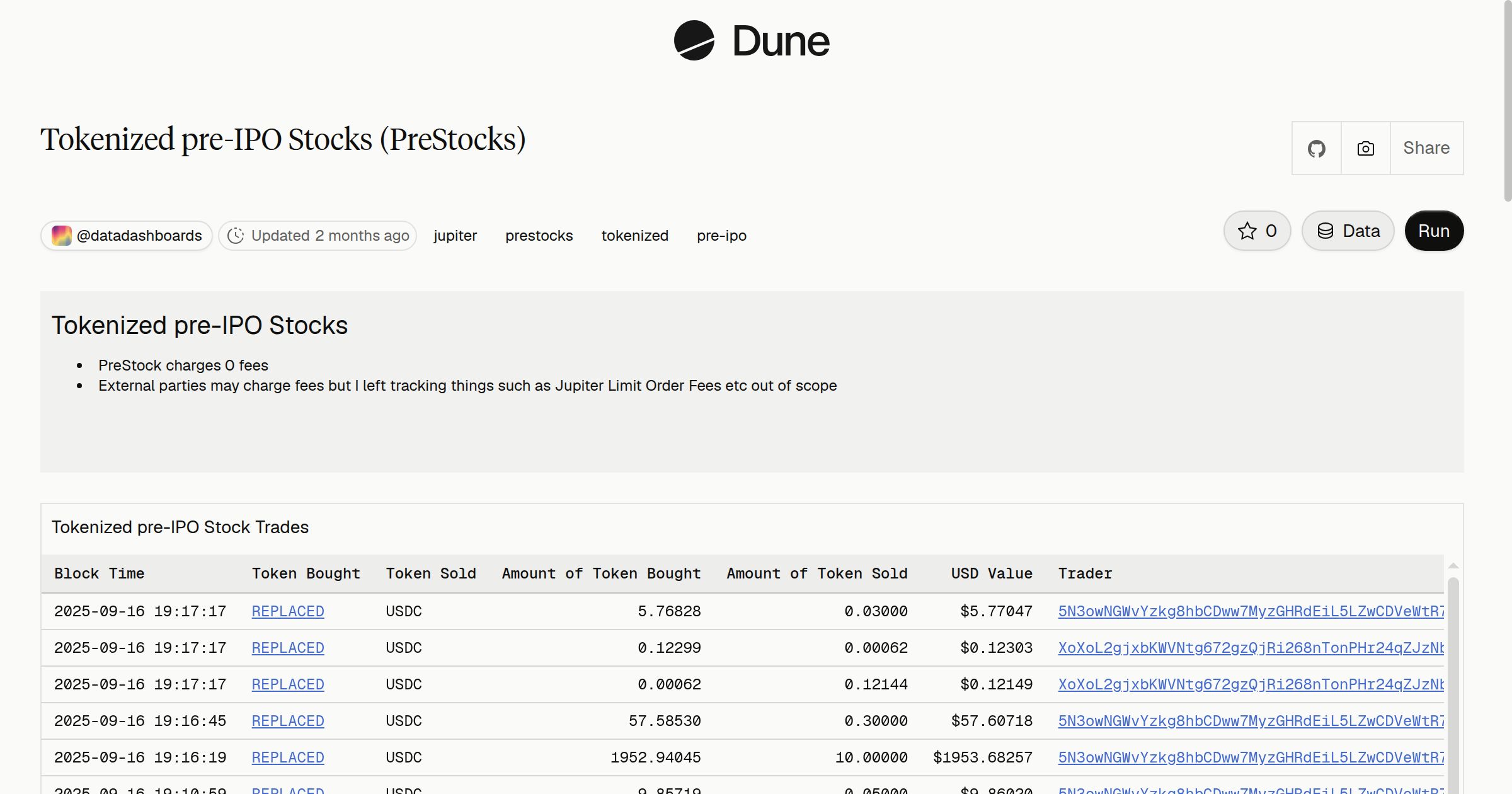Open REPLACED link in the $0.12303 row
Viewport: 1512px width, 794px height.
click(x=288, y=648)
